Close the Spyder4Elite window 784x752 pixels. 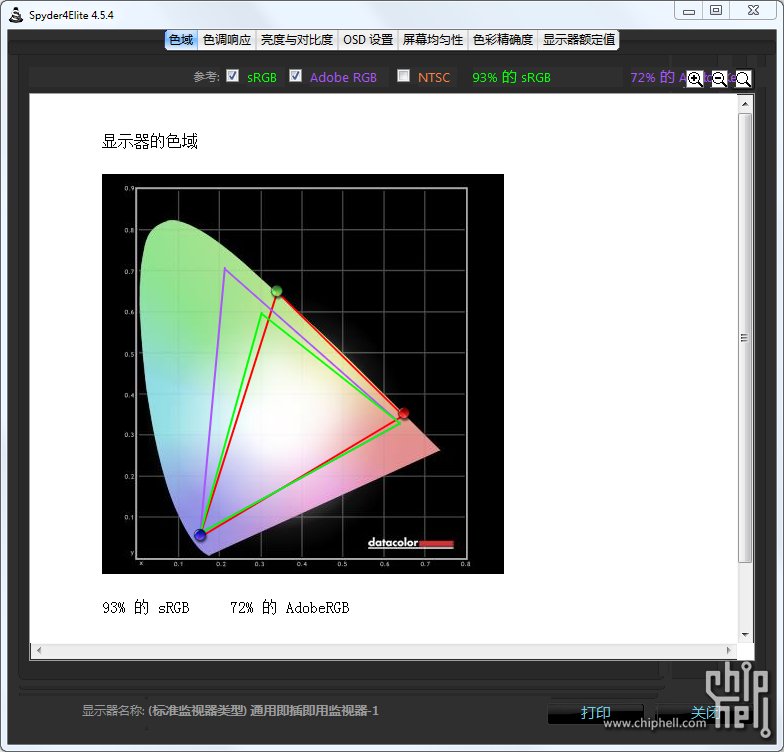point(754,10)
